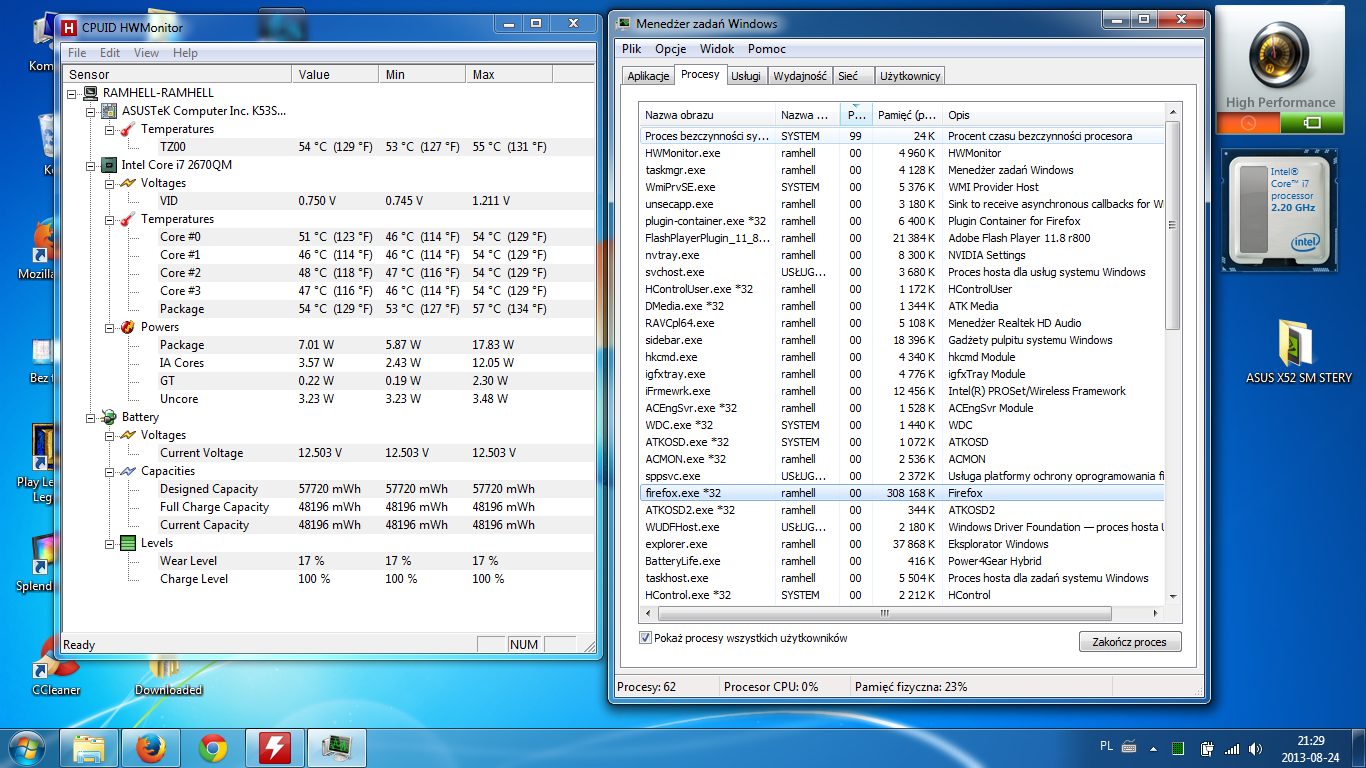
Task: Click the thermometer icon beside Temperatures under ASUSTeK
Action: click(x=128, y=129)
